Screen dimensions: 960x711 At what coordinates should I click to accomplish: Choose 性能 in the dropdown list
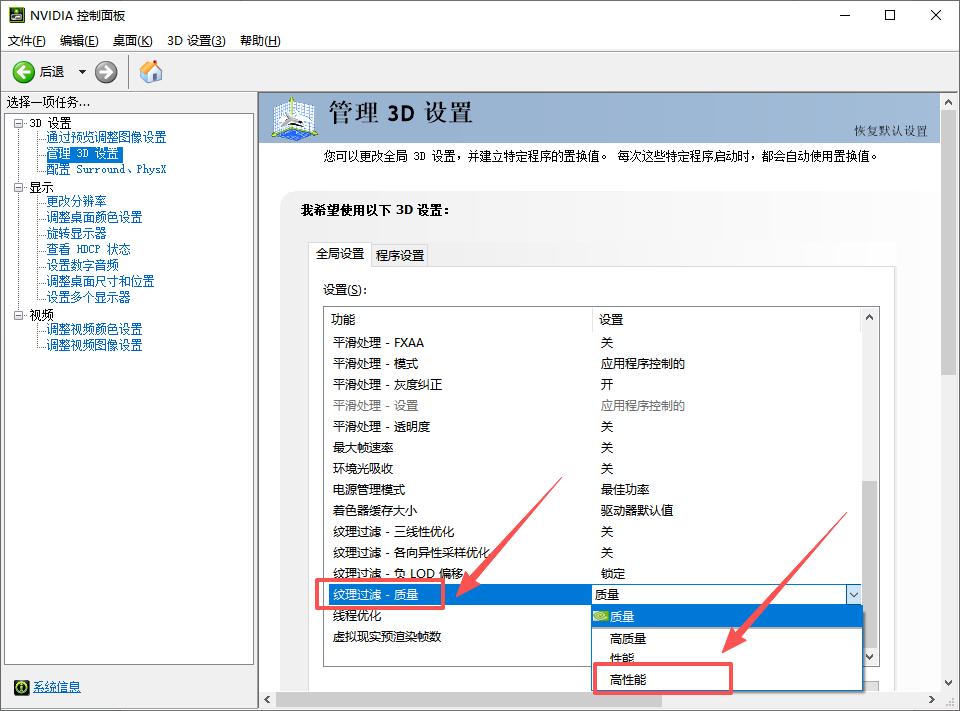[x=727, y=658]
